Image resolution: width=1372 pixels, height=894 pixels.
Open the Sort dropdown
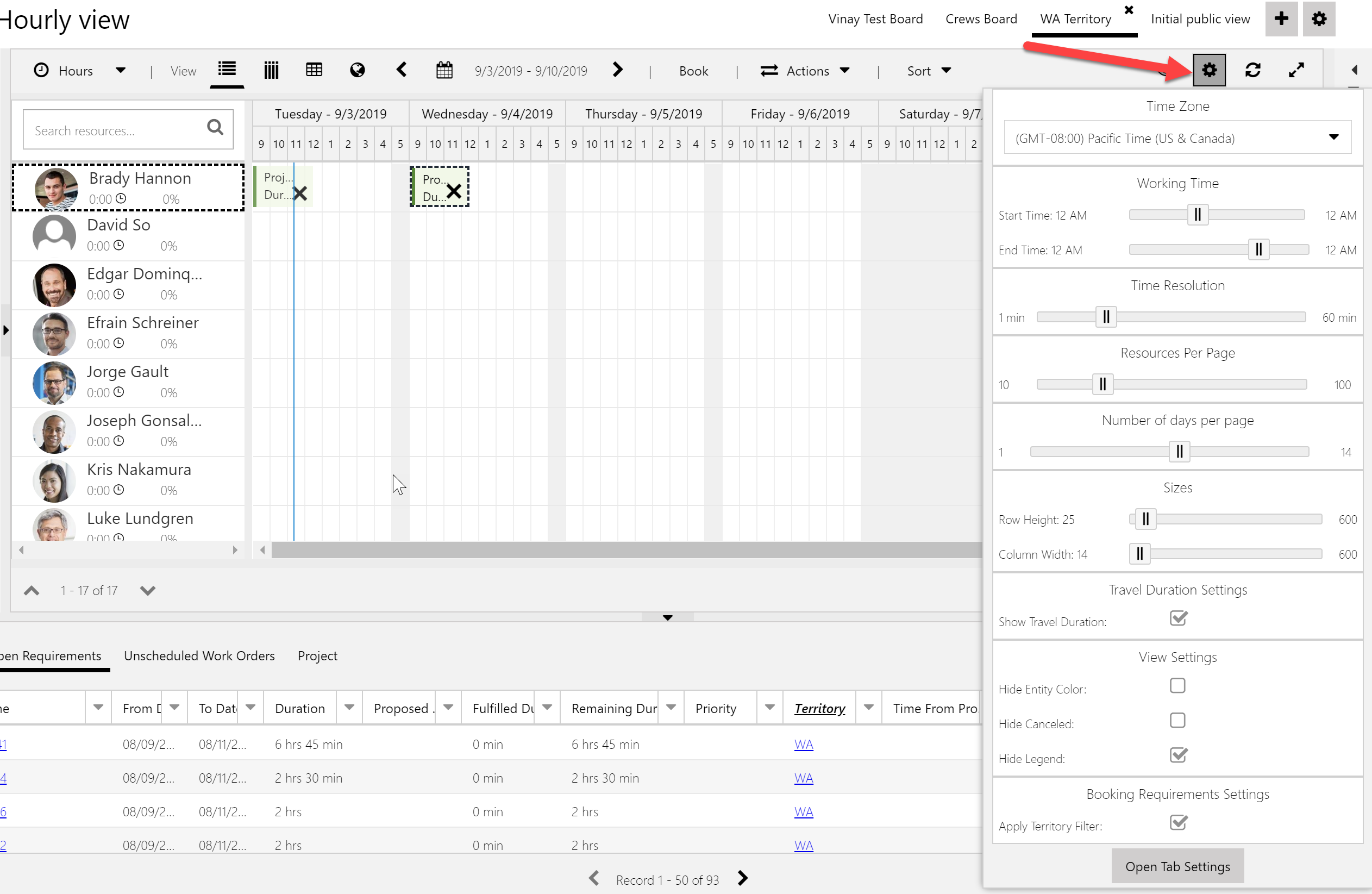928,71
